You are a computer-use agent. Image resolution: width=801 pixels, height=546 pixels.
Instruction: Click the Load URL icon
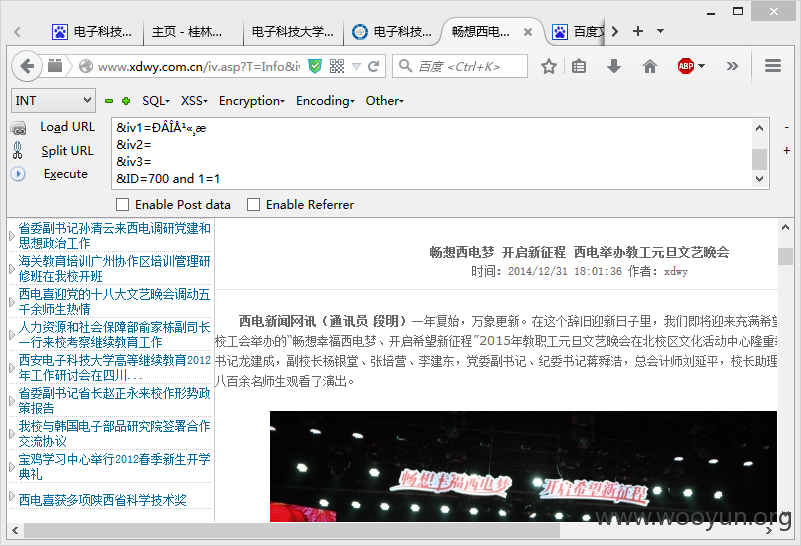tap(18, 128)
